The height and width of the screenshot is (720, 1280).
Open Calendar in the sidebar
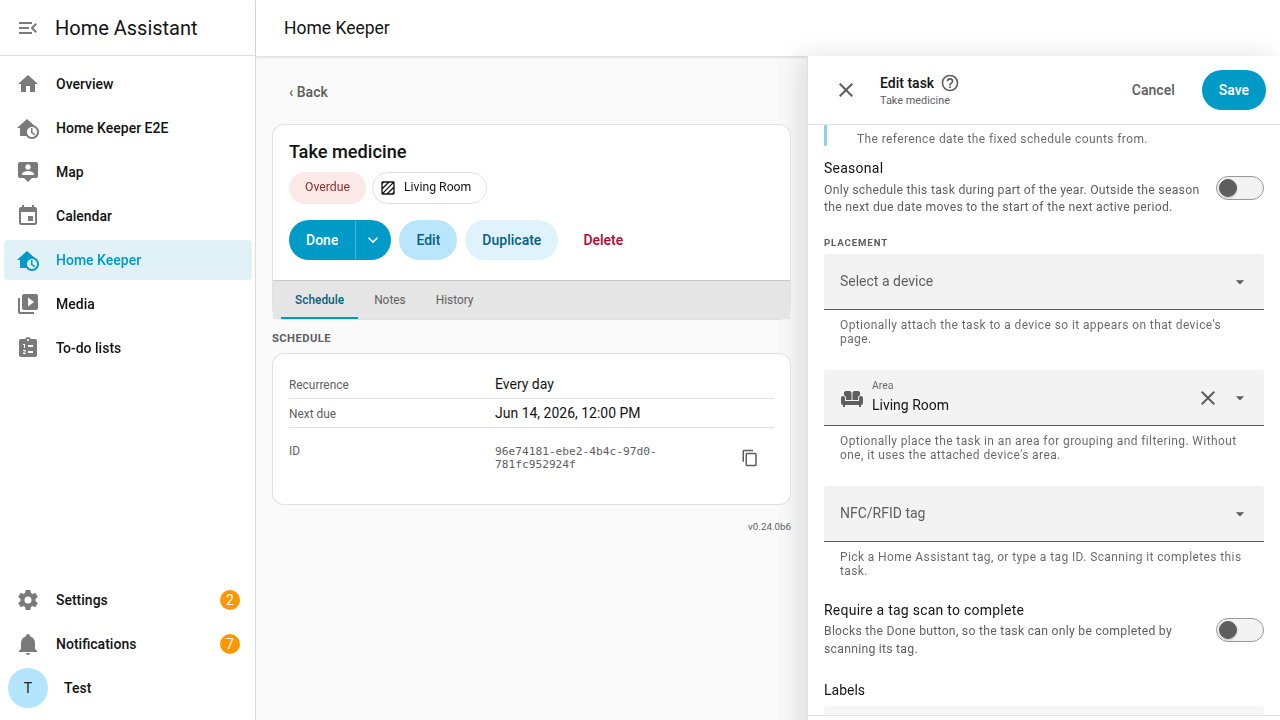click(128, 216)
